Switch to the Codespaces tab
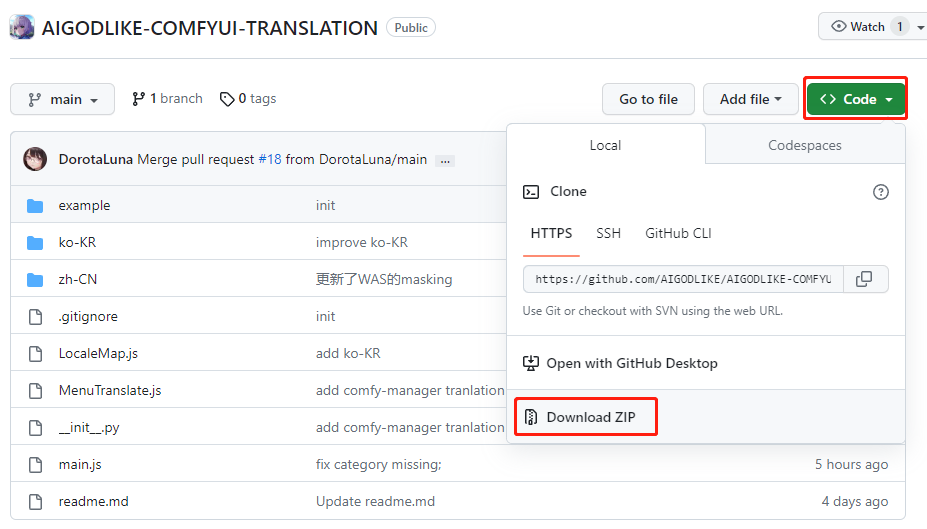 [805, 145]
